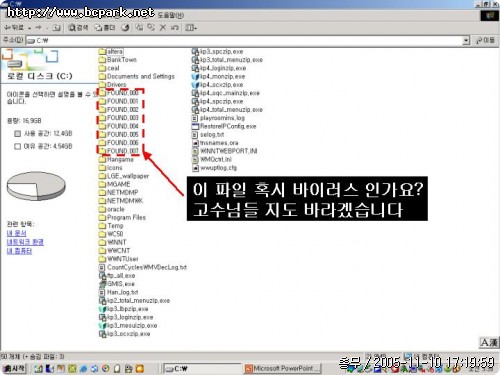Click the Forward arrow toolbar button
The height and width of the screenshot is (375, 500).
38,28
